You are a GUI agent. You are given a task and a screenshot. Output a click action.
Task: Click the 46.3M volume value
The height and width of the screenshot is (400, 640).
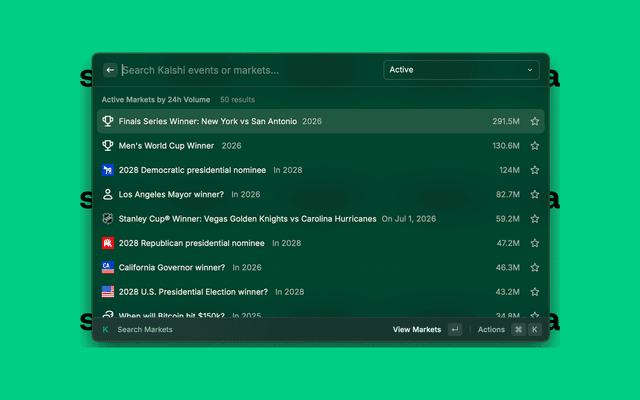point(508,267)
